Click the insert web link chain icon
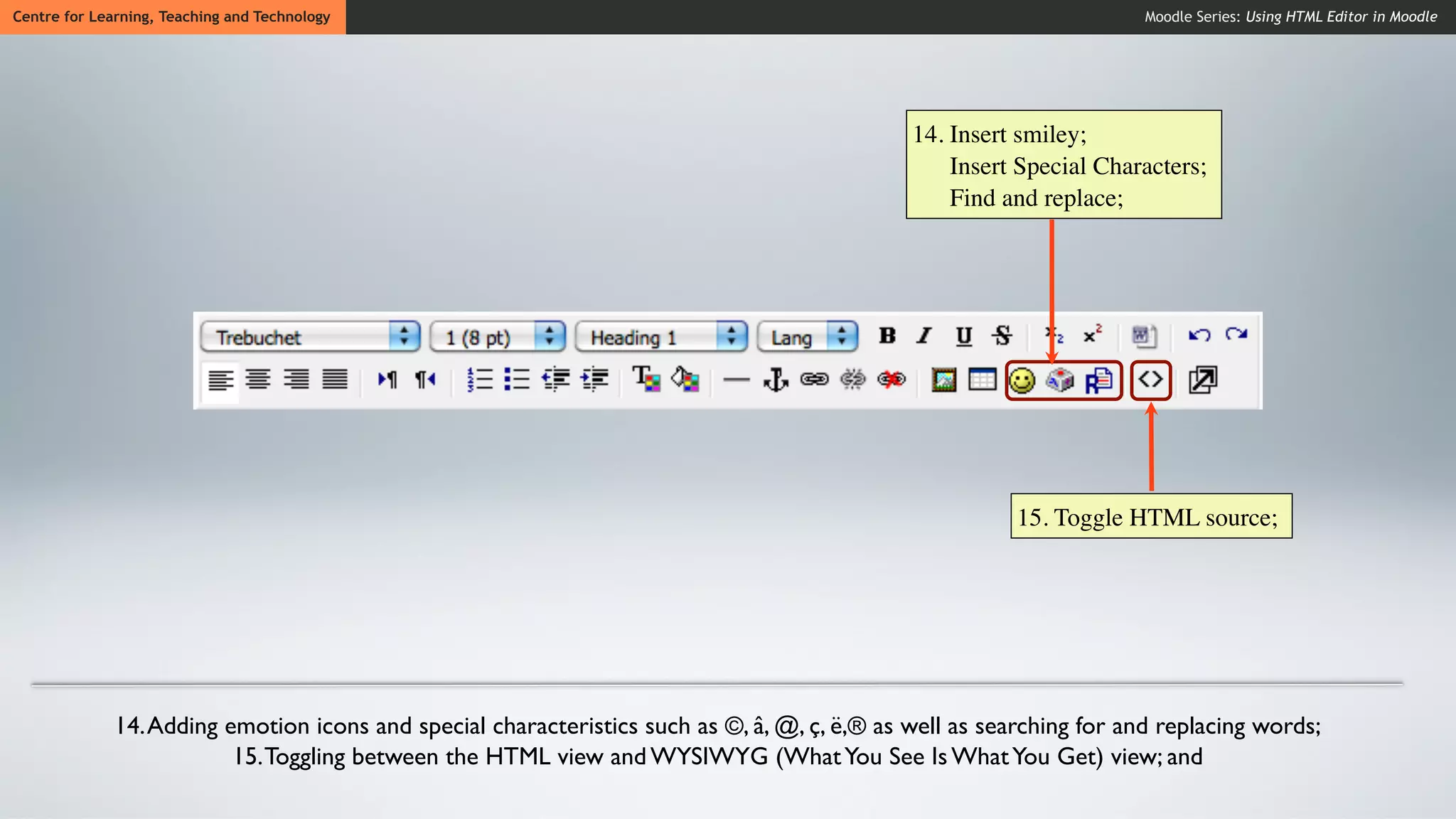The width and height of the screenshot is (1456, 819). click(x=814, y=380)
